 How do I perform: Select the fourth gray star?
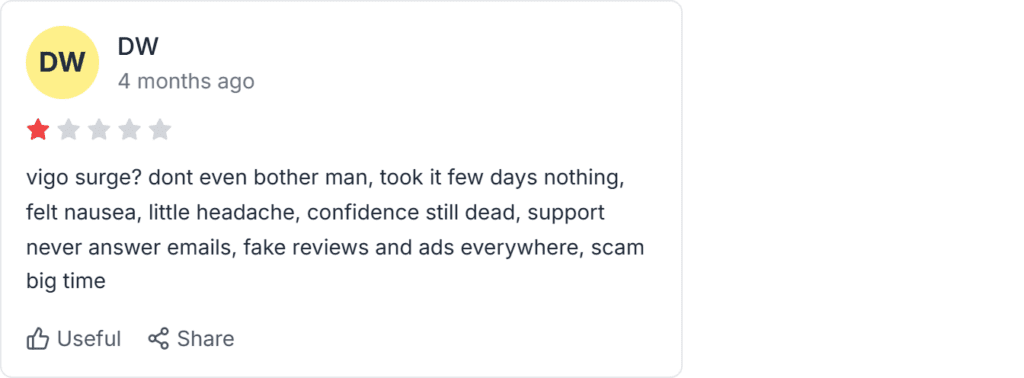click(x=129, y=130)
